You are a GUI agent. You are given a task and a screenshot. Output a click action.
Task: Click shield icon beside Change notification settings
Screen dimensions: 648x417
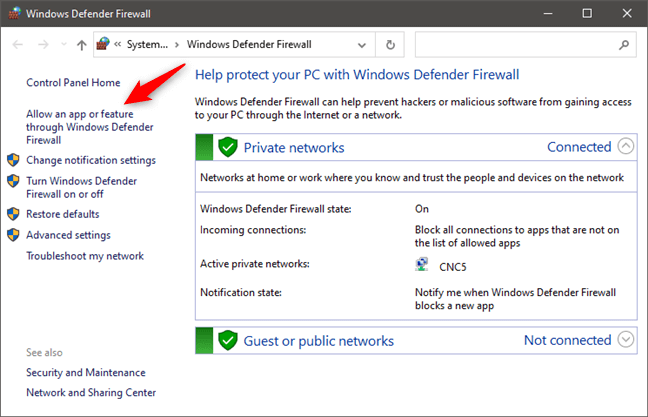[x=13, y=160]
